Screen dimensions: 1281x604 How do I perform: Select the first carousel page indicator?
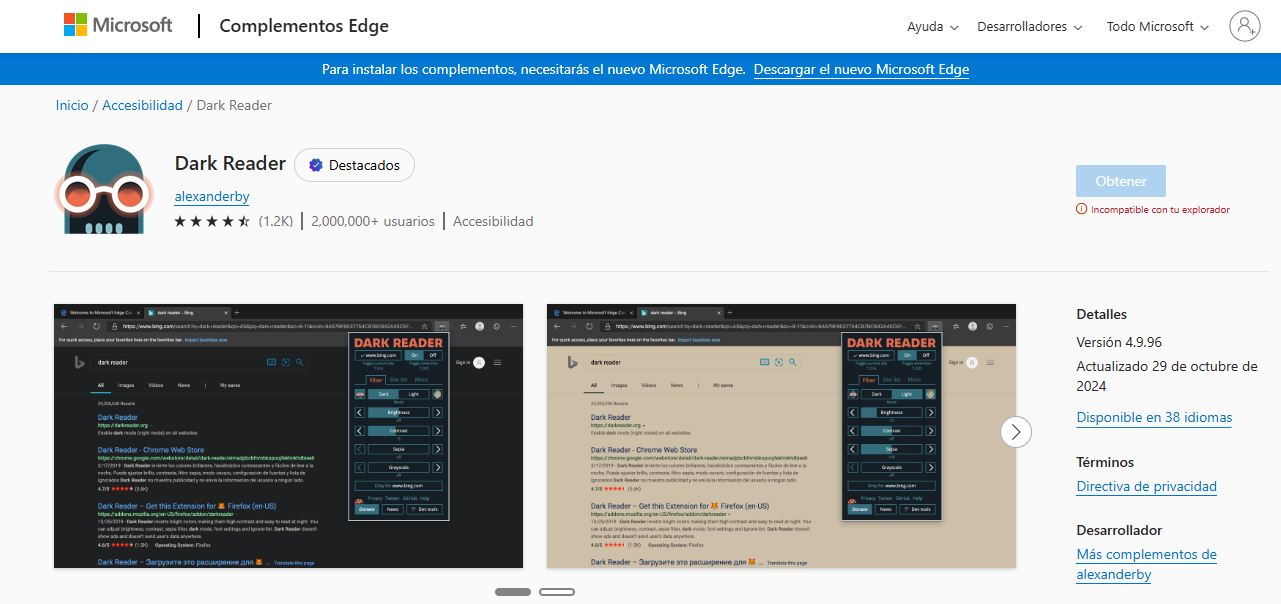513,592
